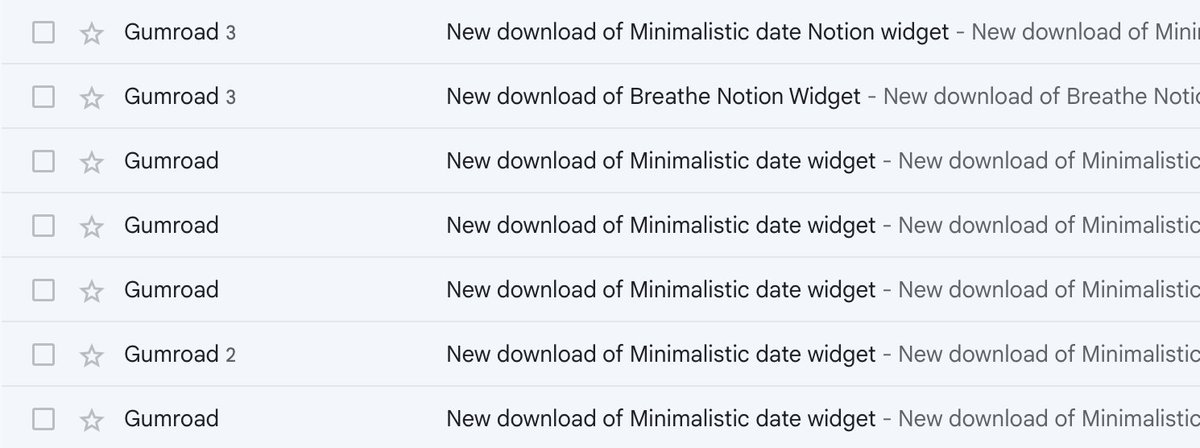
Task: Click the gray preview snippet in Gumroad 2 row
Action: (1048, 353)
